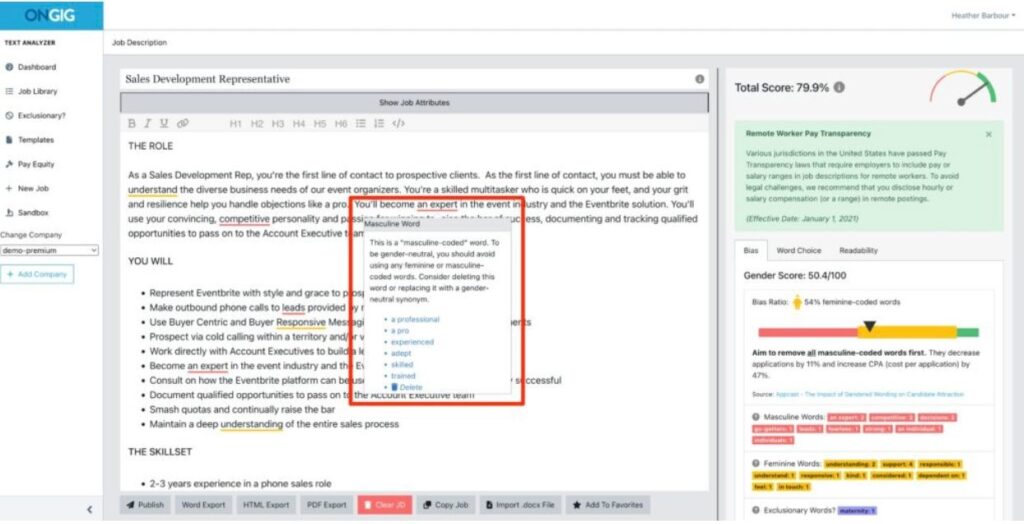Click the underlined word 'leads' in the bullet list
The height and width of the screenshot is (524, 1024).
coord(293,307)
